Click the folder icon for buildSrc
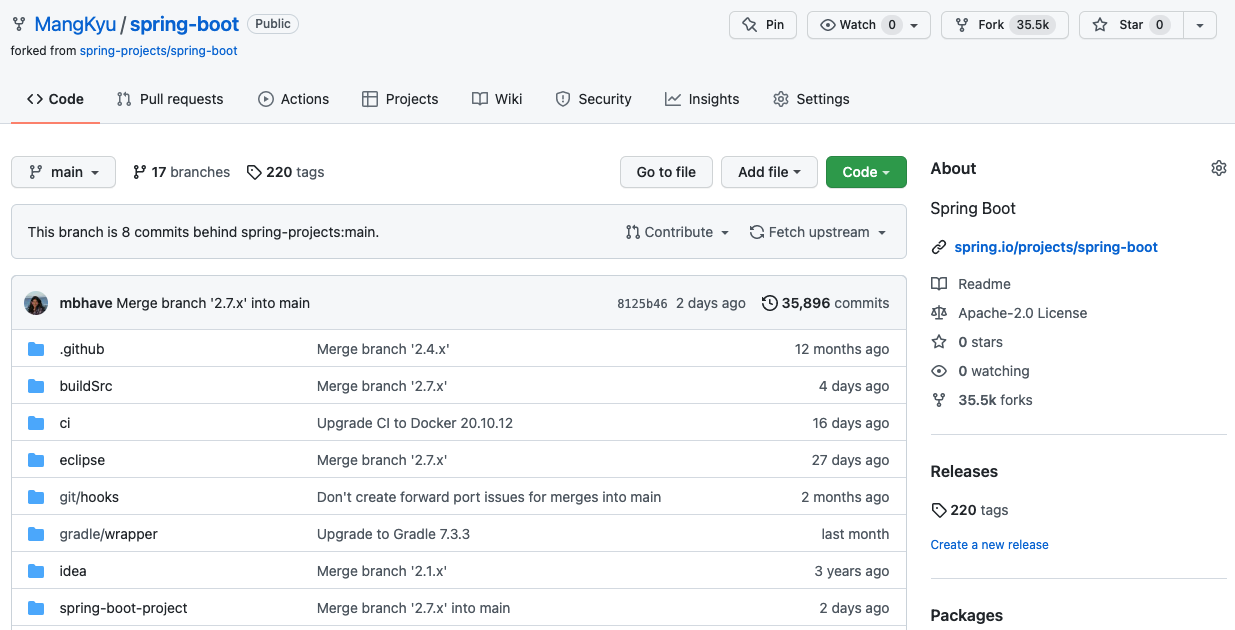The image size is (1235, 630). [36, 386]
